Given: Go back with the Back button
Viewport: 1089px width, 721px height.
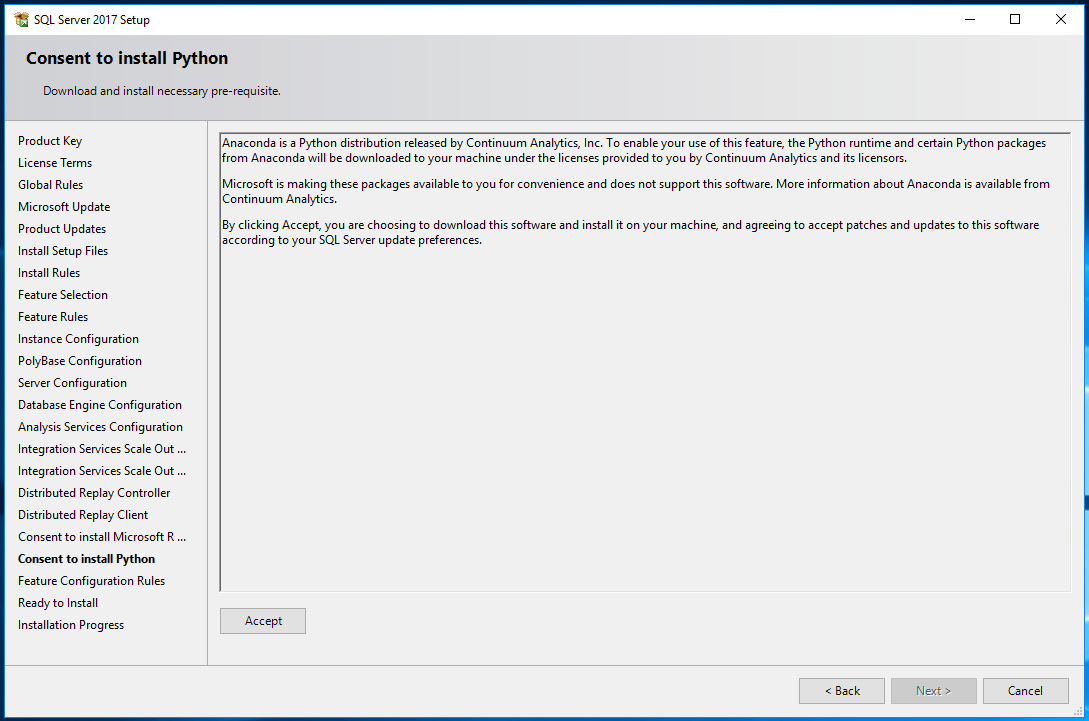Looking at the screenshot, I should click(841, 690).
